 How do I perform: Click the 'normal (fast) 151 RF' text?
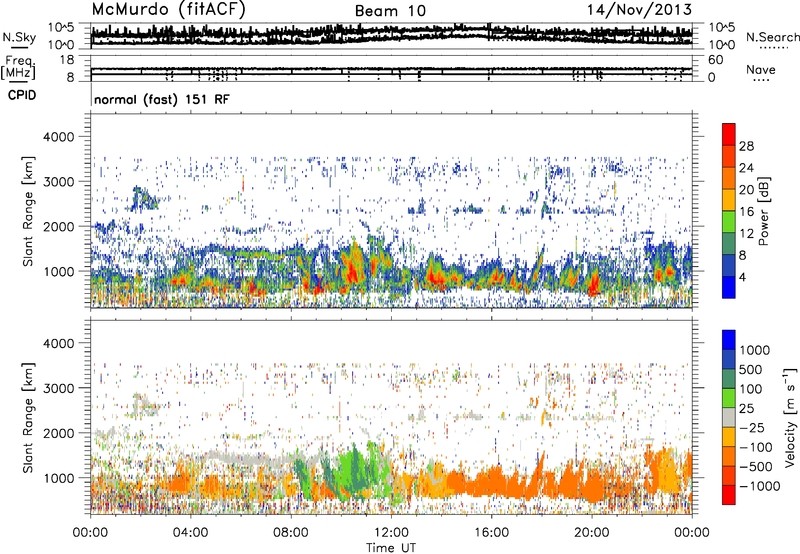pos(162,99)
